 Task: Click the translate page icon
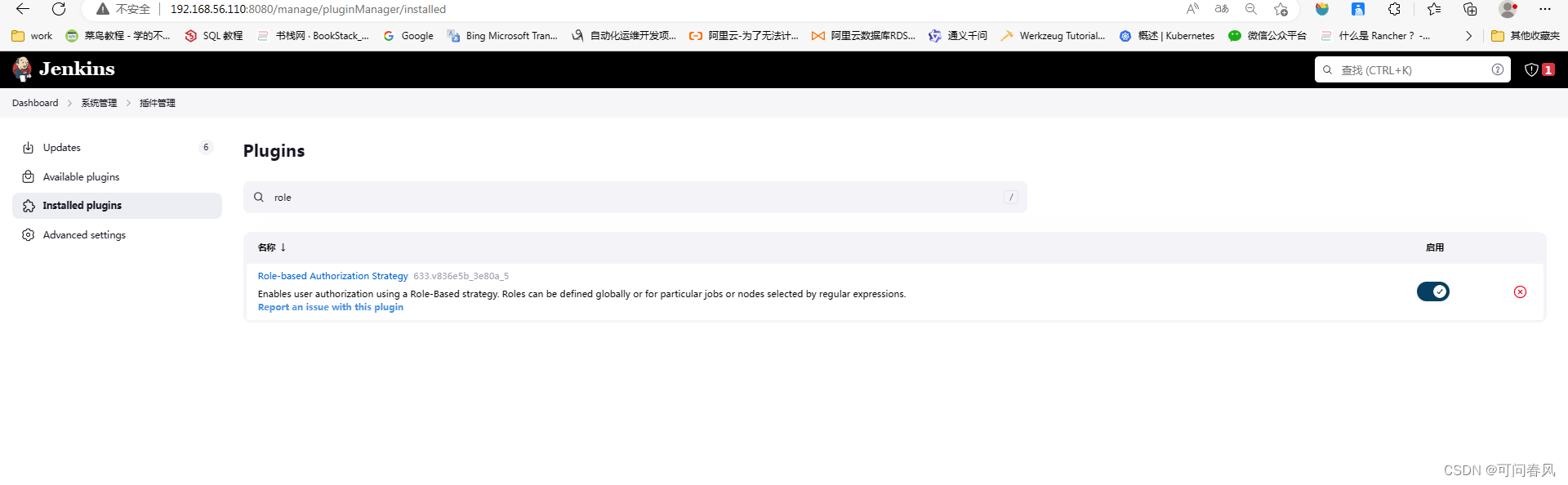tap(1222, 9)
